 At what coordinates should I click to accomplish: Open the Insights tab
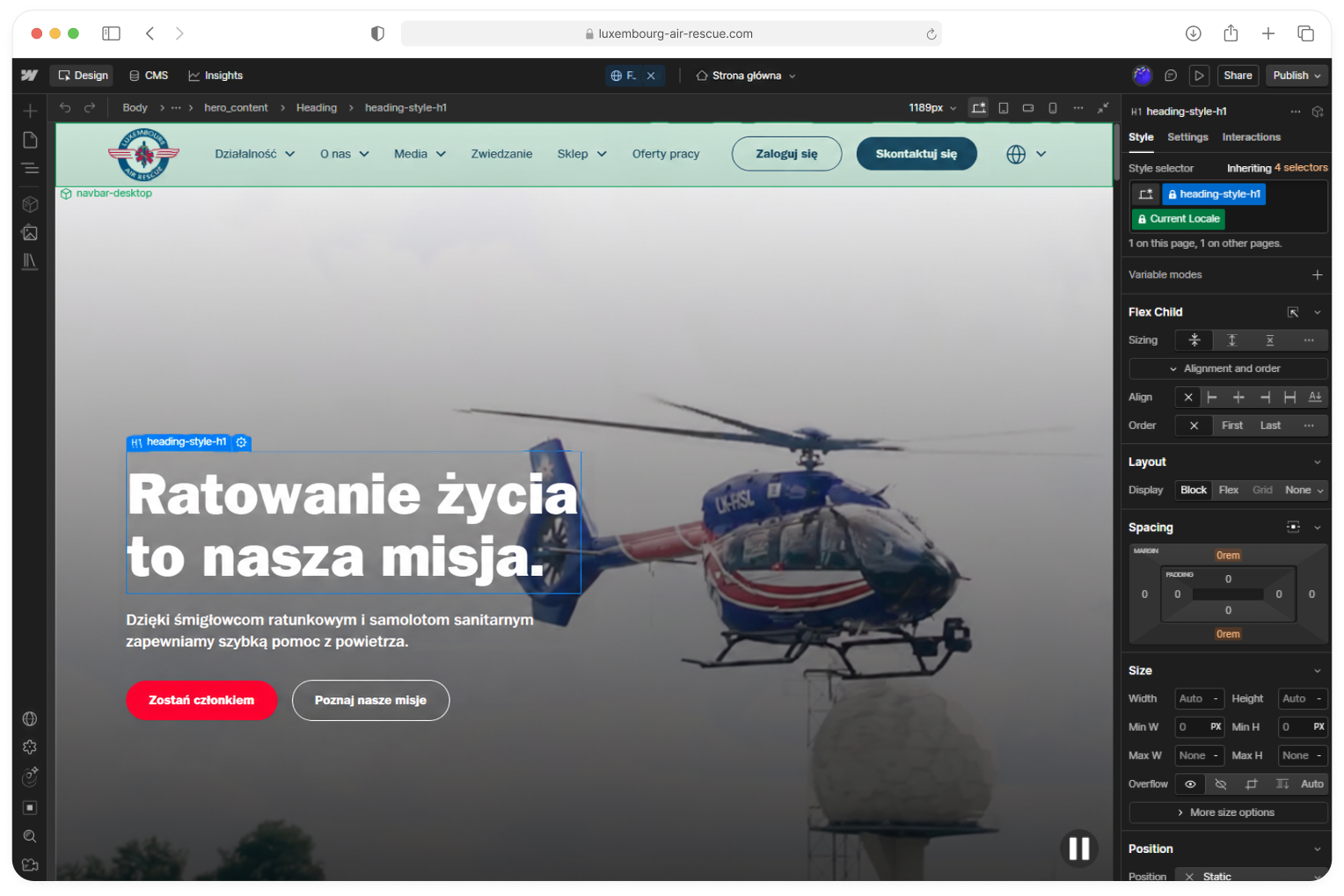pyautogui.click(x=215, y=76)
